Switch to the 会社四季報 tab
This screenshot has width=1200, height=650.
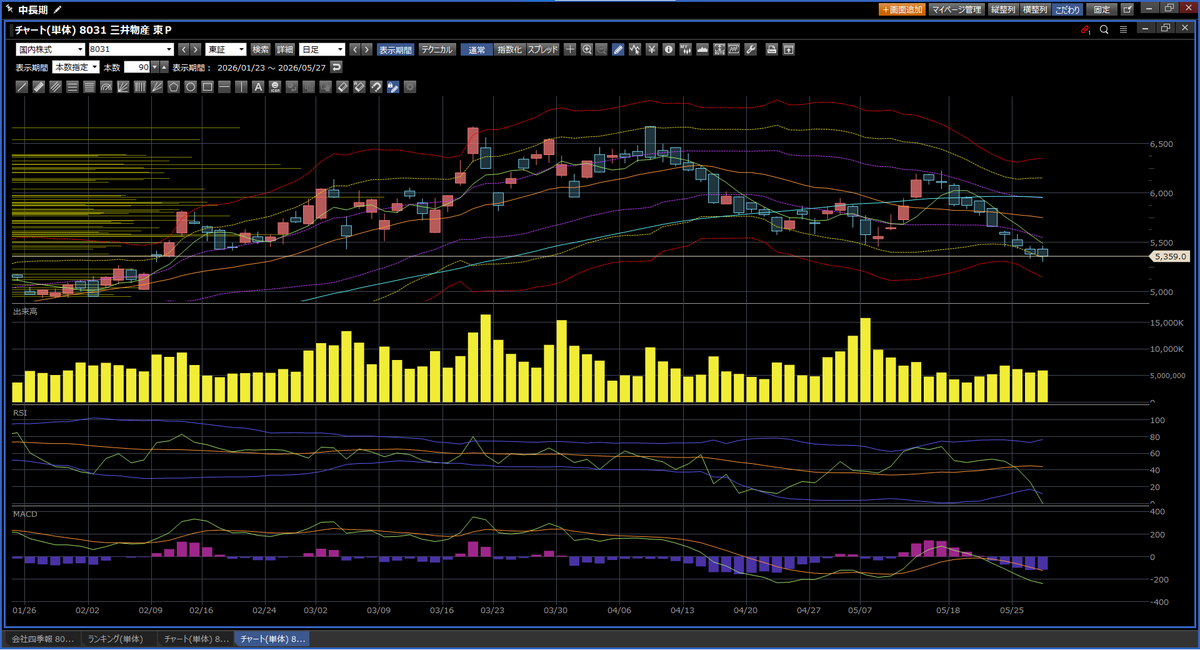point(42,638)
